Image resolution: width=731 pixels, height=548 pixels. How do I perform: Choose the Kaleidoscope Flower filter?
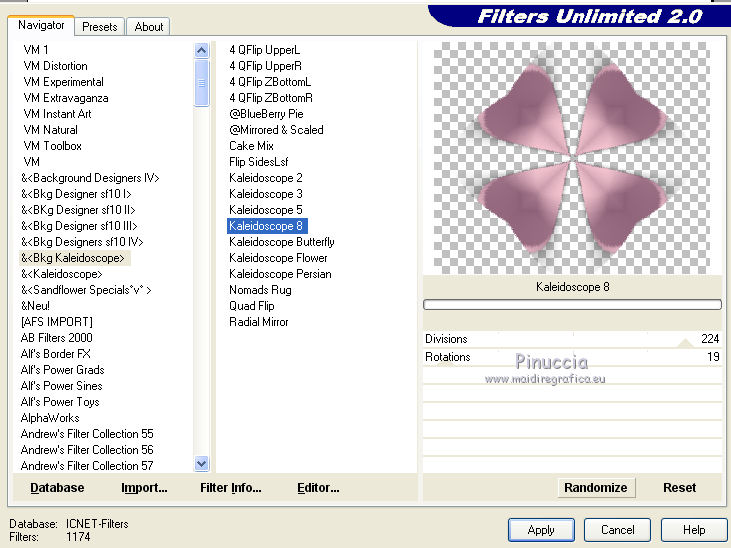(278, 258)
